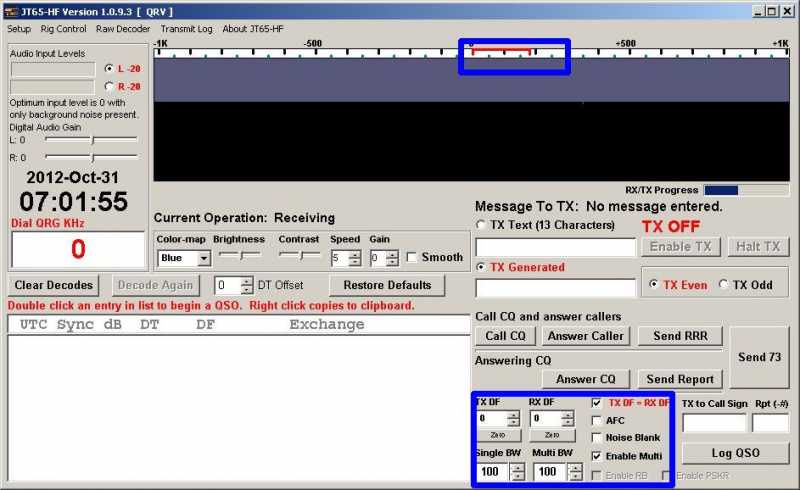
Task: Click the Send Report button
Action: pyautogui.click(x=680, y=379)
